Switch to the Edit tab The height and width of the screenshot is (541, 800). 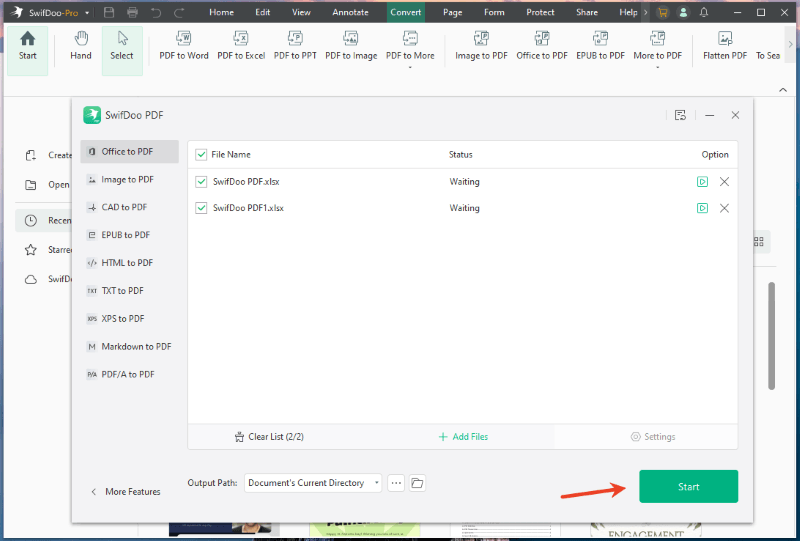[x=263, y=12]
